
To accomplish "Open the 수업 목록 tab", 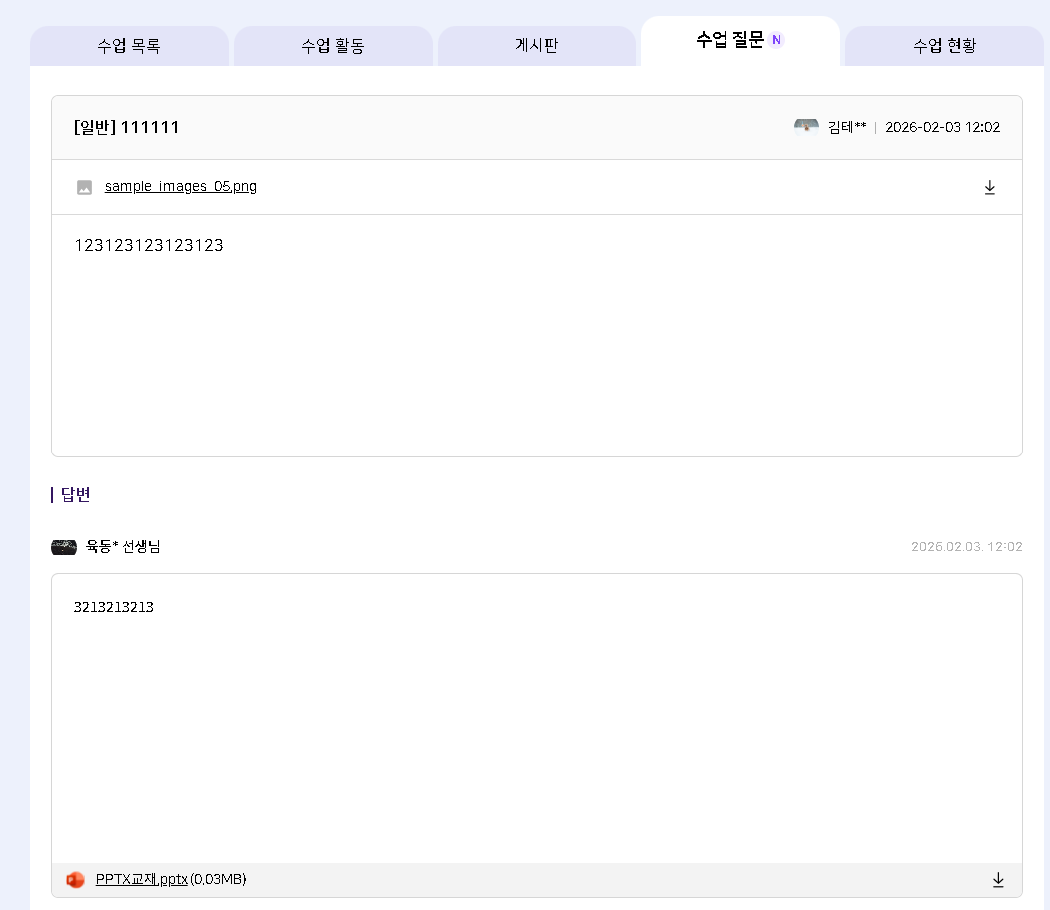I will pos(129,46).
